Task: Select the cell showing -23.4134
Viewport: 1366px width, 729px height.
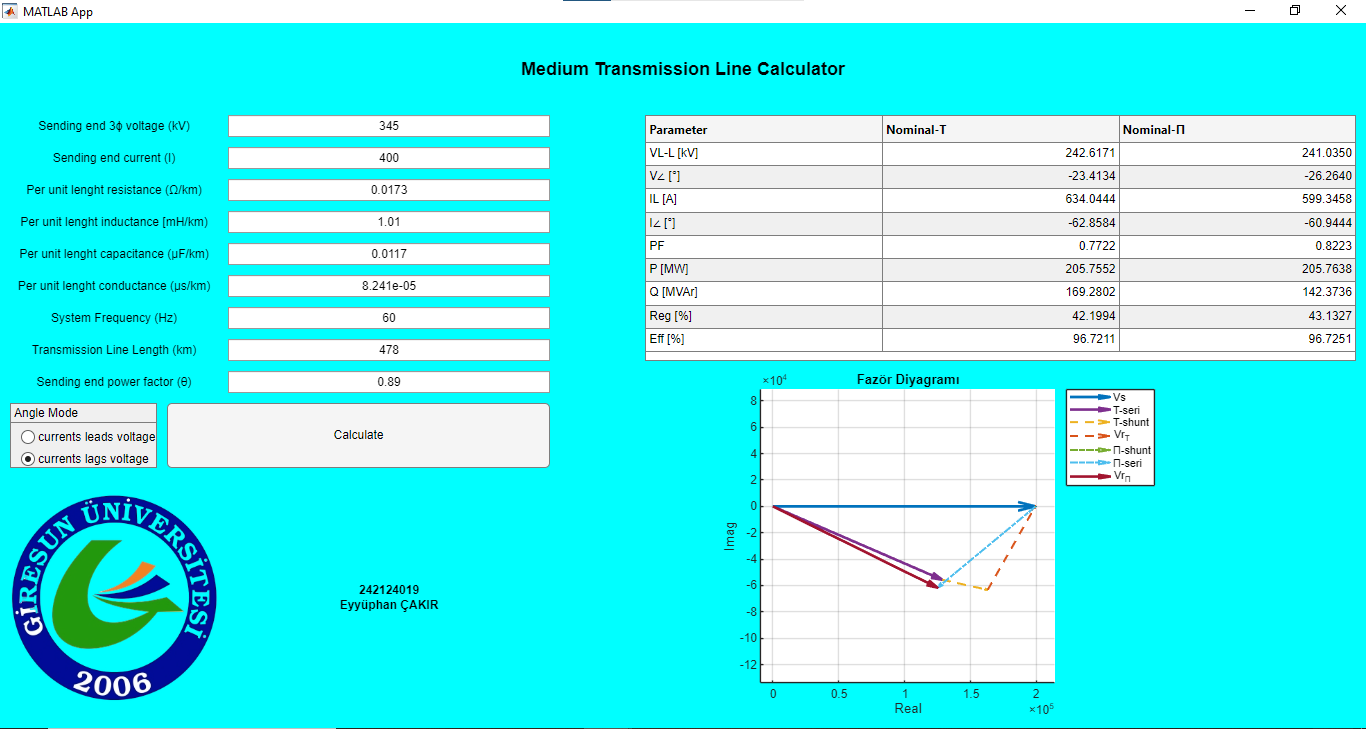Action: [x=1001, y=177]
